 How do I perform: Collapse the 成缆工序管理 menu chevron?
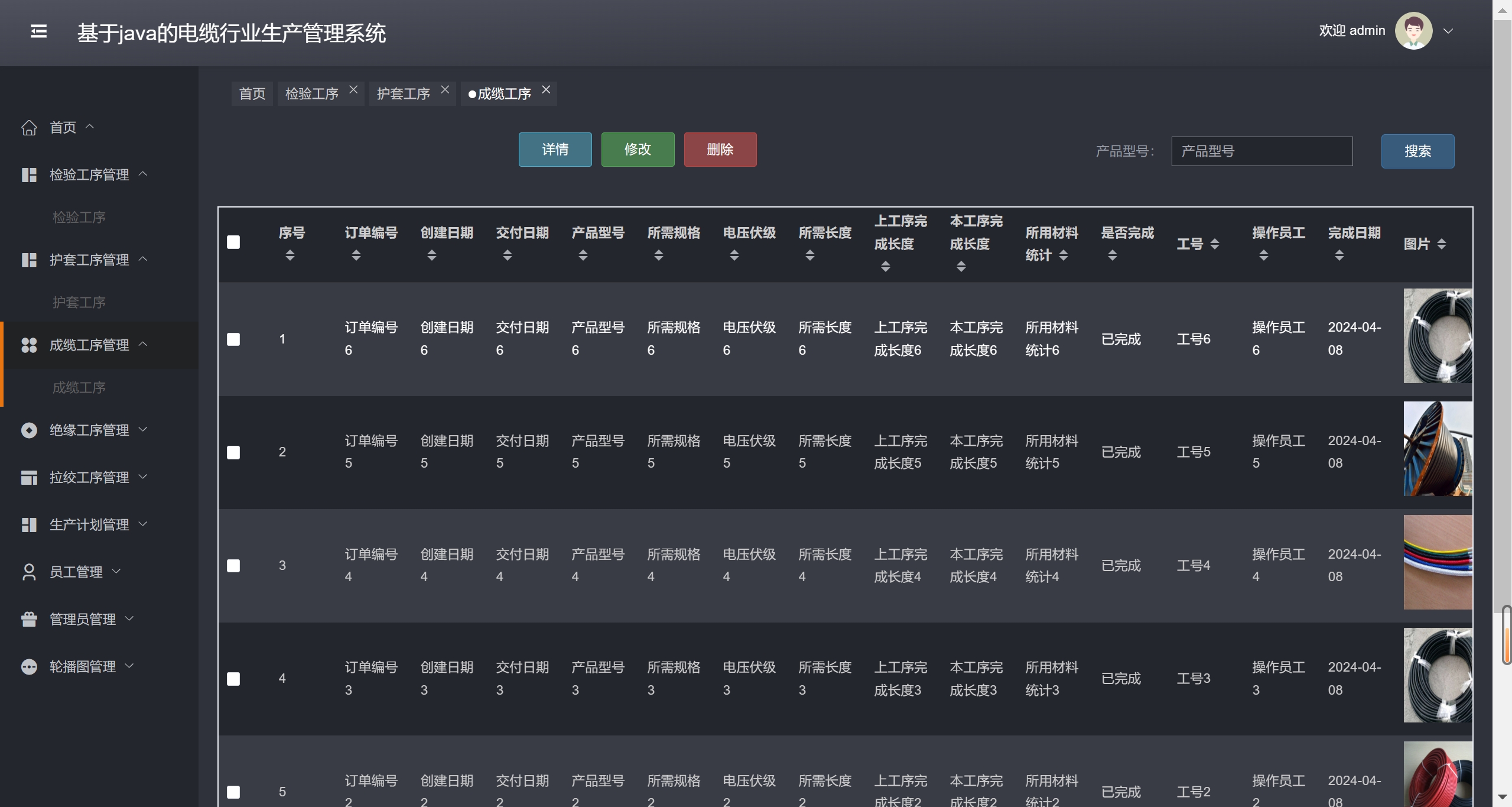[143, 343]
